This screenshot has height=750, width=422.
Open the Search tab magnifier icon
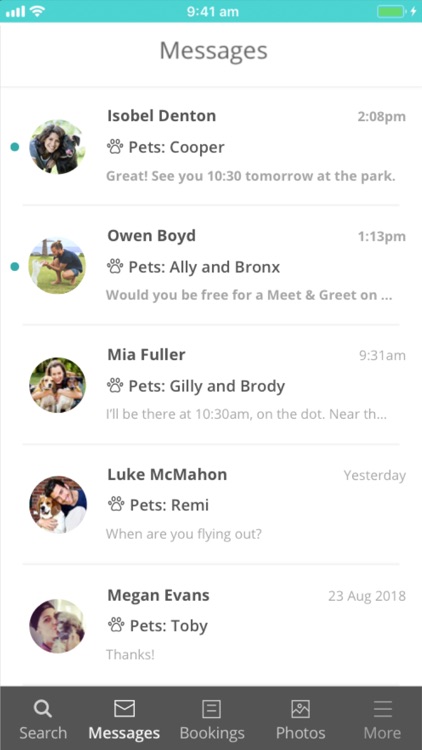click(x=43, y=708)
